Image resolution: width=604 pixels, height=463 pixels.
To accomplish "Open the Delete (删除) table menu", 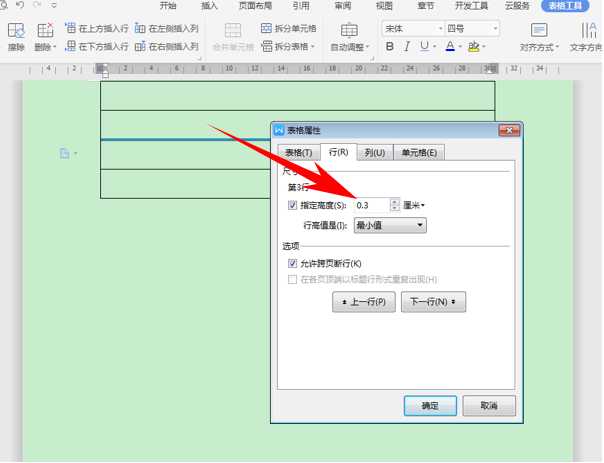I will (45, 37).
